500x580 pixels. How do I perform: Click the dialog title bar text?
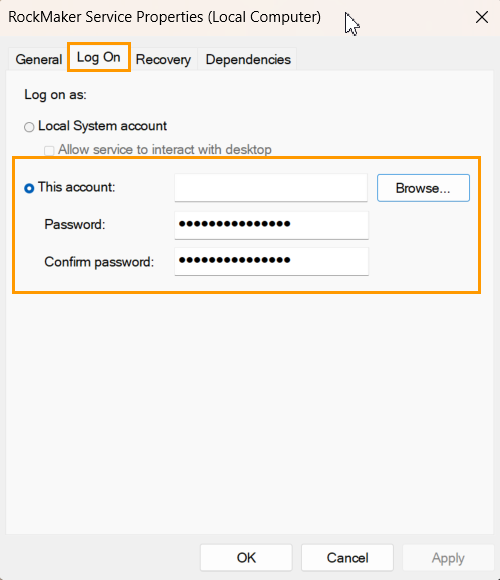tap(165, 17)
